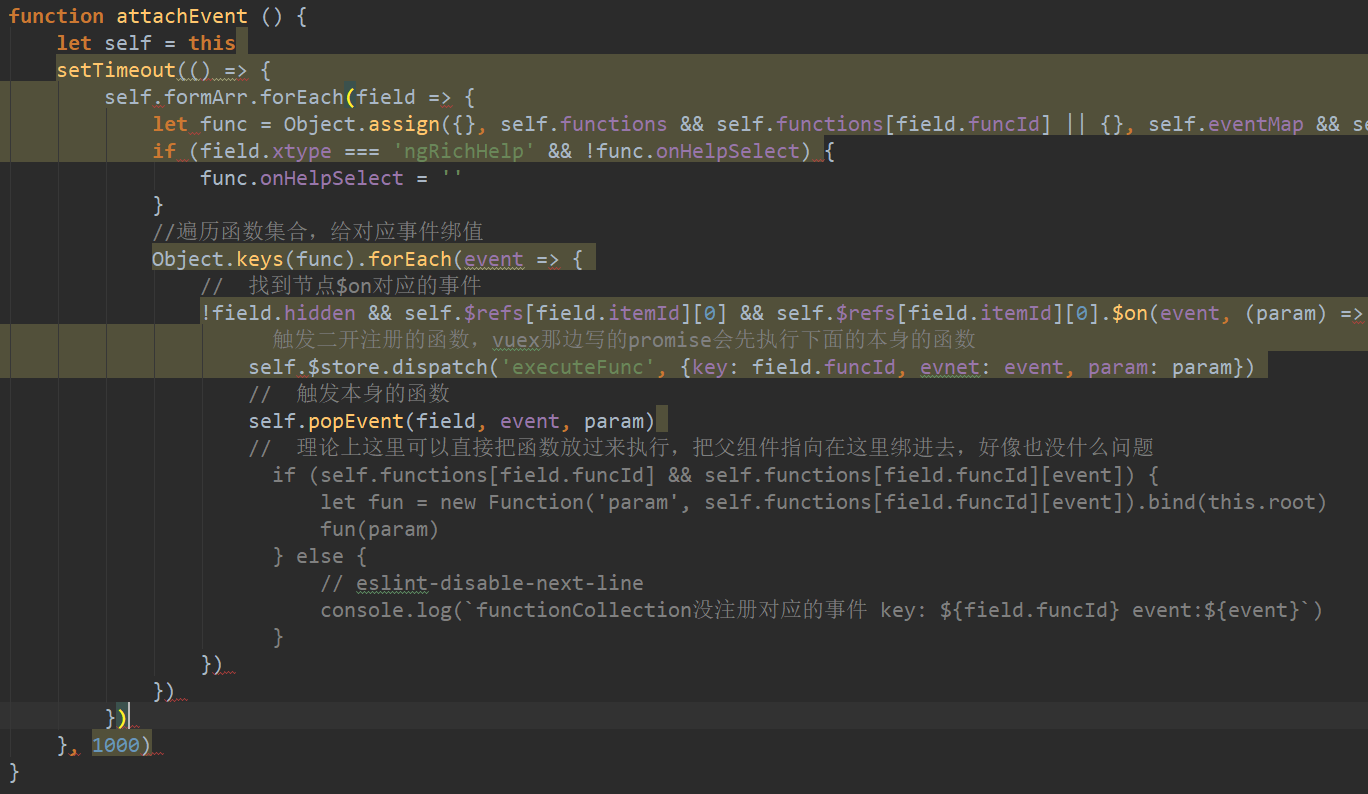Click the console identifier
Image resolution: width=1368 pixels, height=794 pixels.
362,610
